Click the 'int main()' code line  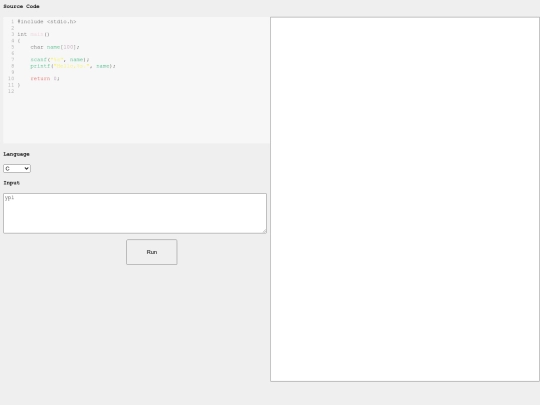[x=33, y=34]
